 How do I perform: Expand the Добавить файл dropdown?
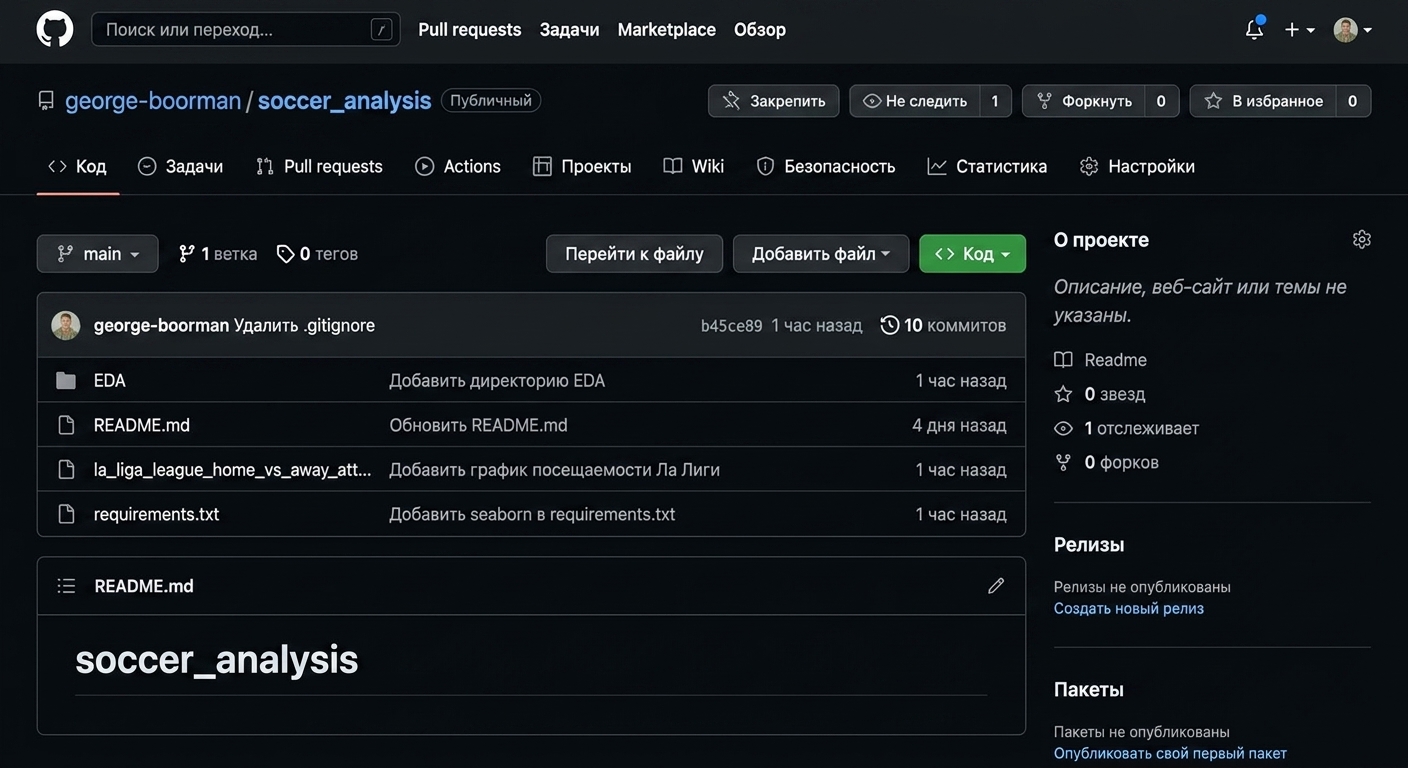pos(821,254)
